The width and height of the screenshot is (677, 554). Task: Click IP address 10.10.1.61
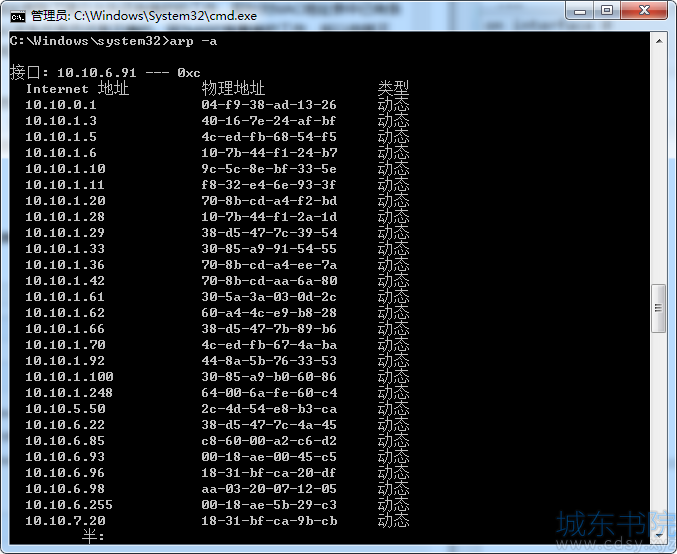(x=65, y=297)
